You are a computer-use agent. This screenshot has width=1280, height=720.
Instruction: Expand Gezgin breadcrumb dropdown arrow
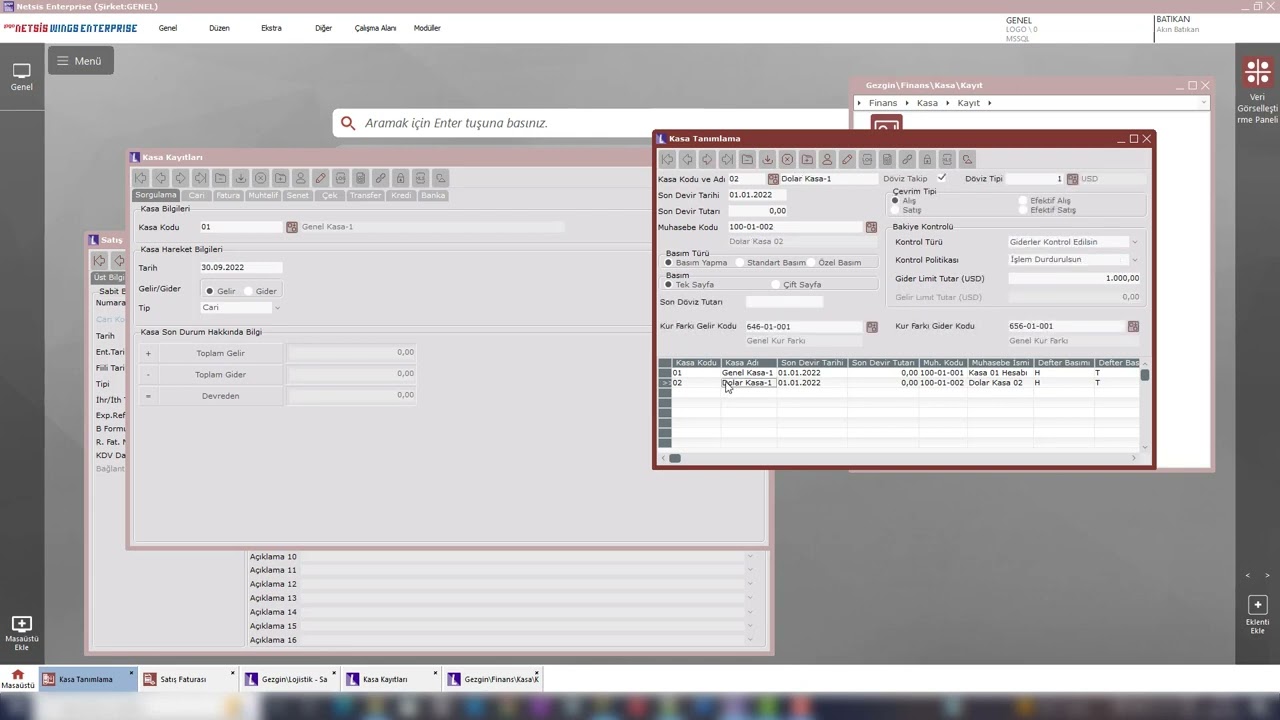tap(1203, 103)
